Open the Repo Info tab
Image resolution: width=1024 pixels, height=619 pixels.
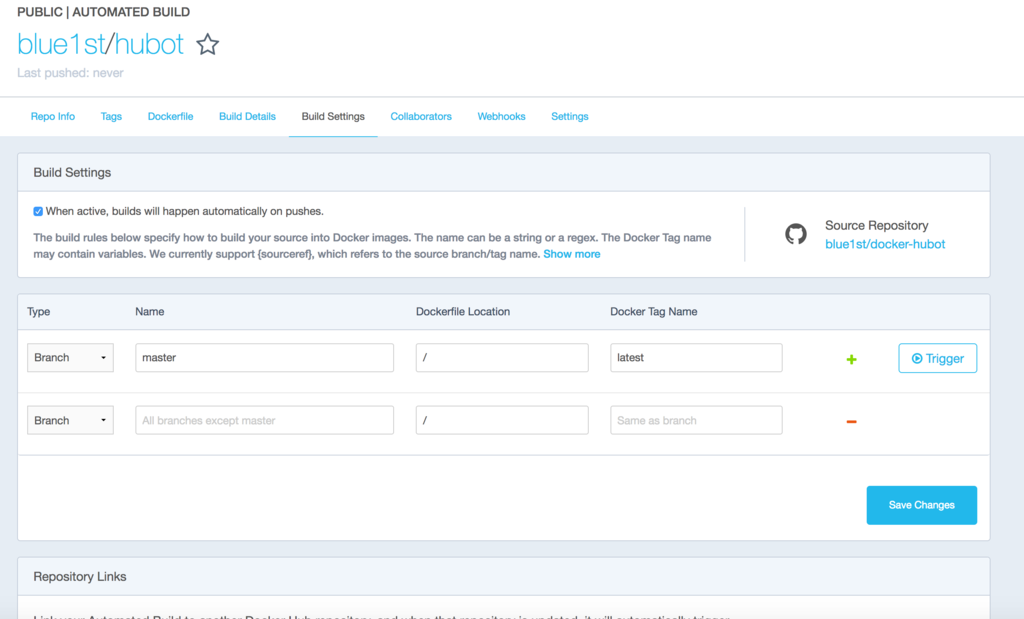53,116
